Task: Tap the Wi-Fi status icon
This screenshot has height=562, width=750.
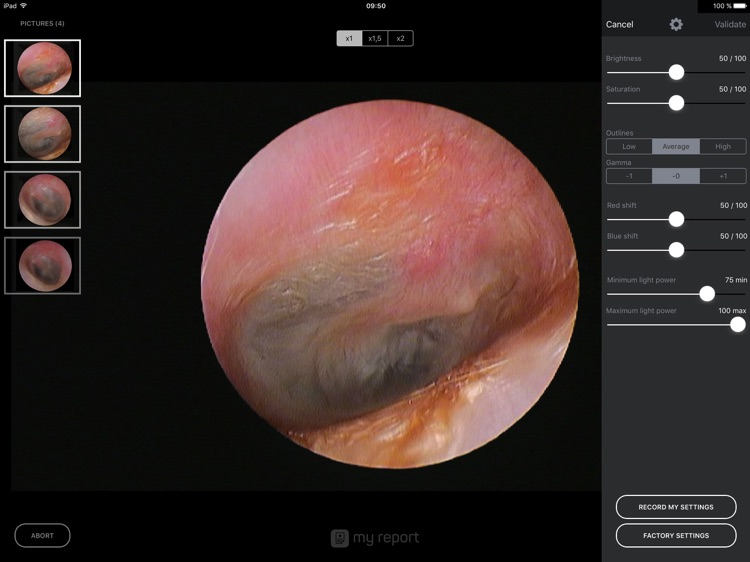Action: (x=23, y=6)
